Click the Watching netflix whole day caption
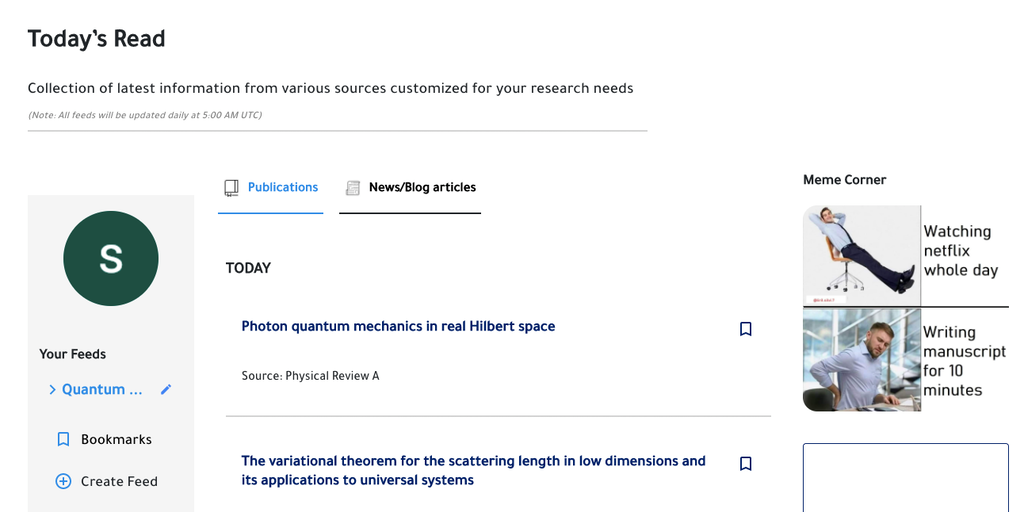1024x512 pixels. point(960,251)
